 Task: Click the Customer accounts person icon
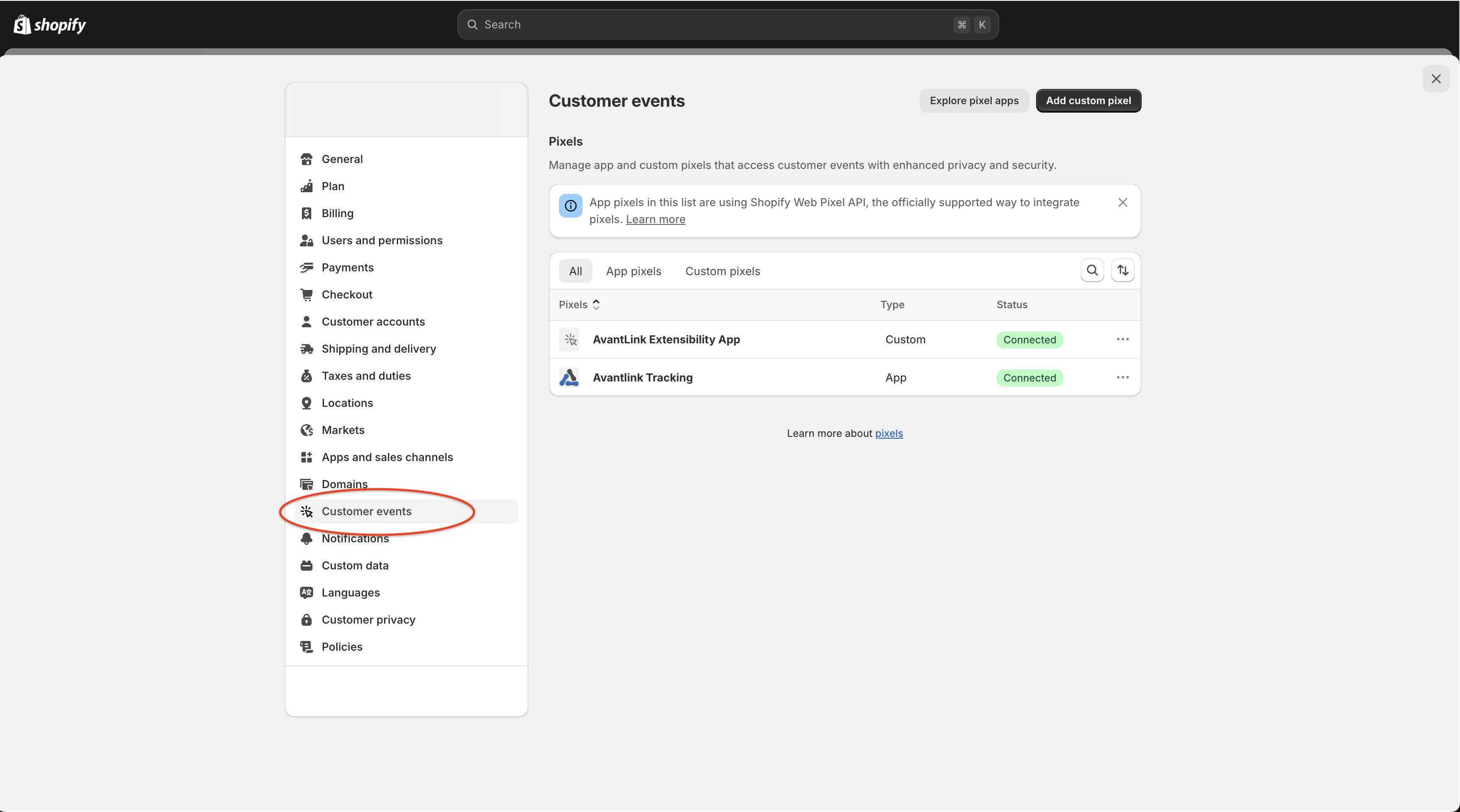click(307, 322)
